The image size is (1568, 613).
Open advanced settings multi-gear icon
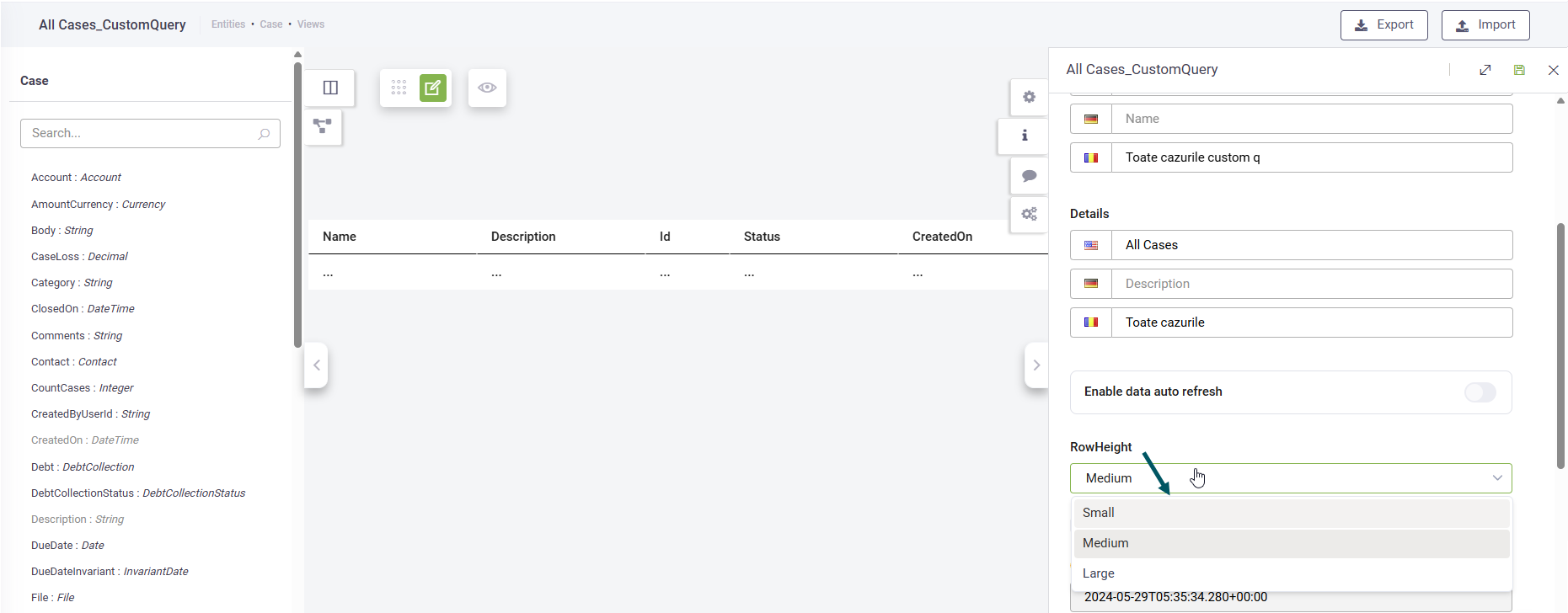(x=1029, y=214)
